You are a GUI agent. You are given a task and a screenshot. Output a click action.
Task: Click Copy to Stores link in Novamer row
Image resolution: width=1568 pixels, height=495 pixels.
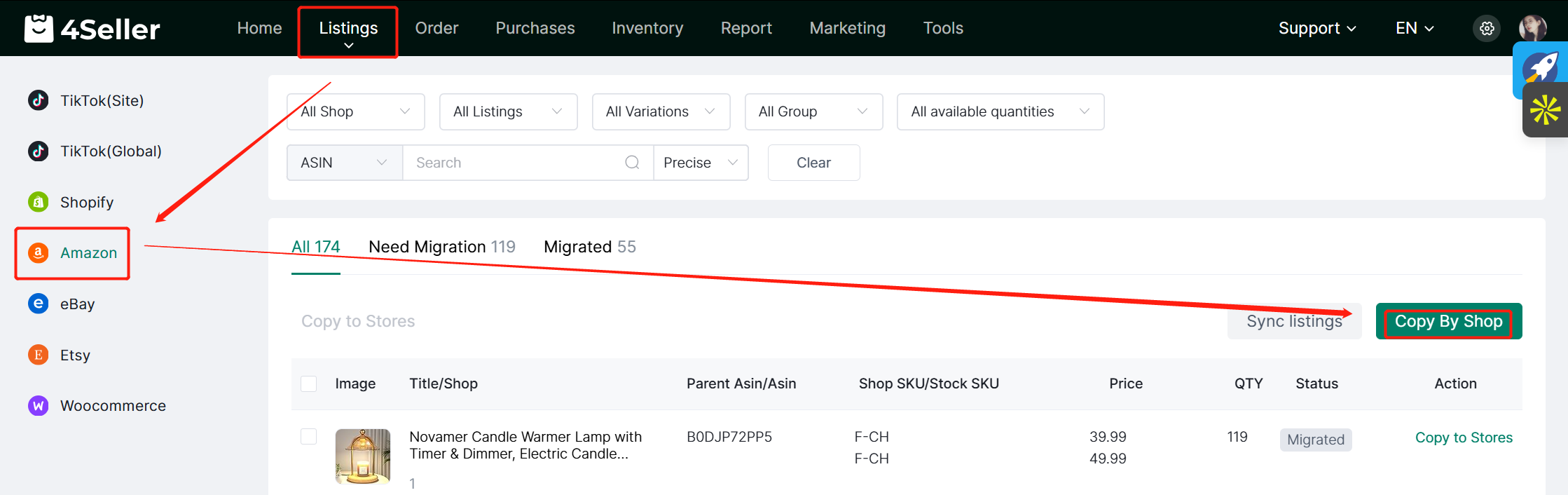point(1464,438)
